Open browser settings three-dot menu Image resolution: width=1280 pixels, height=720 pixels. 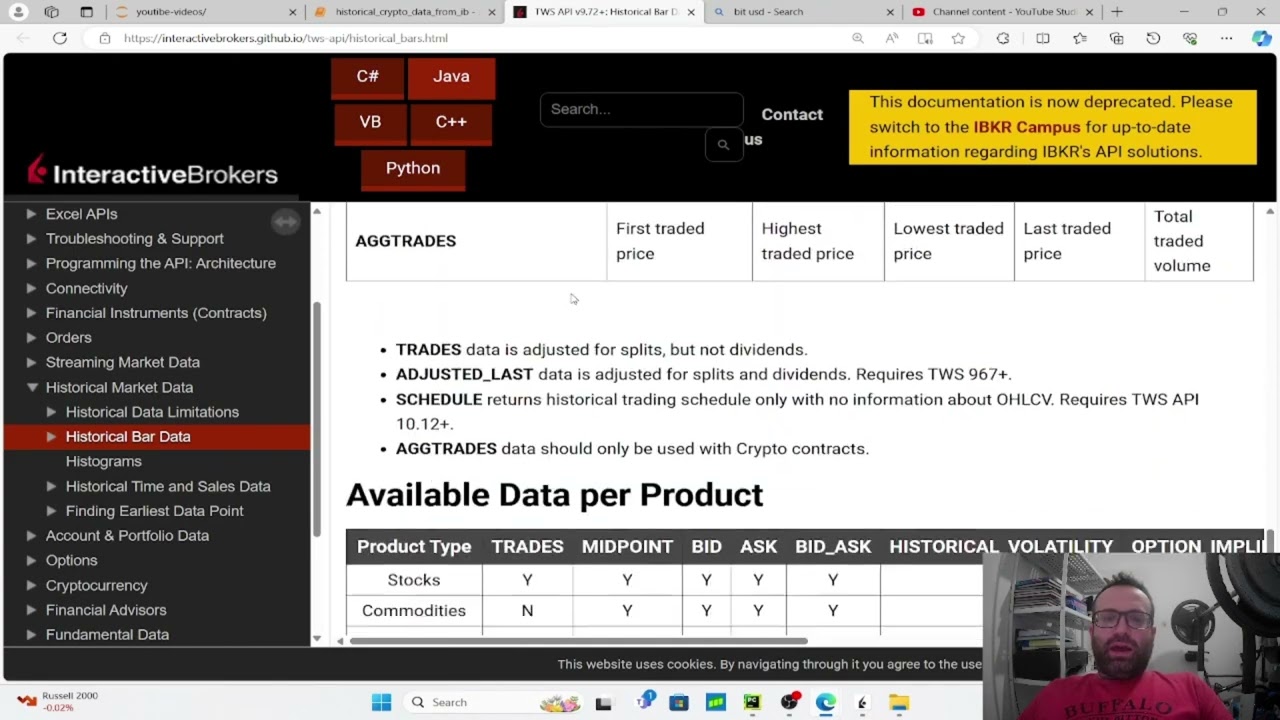click(x=1226, y=38)
